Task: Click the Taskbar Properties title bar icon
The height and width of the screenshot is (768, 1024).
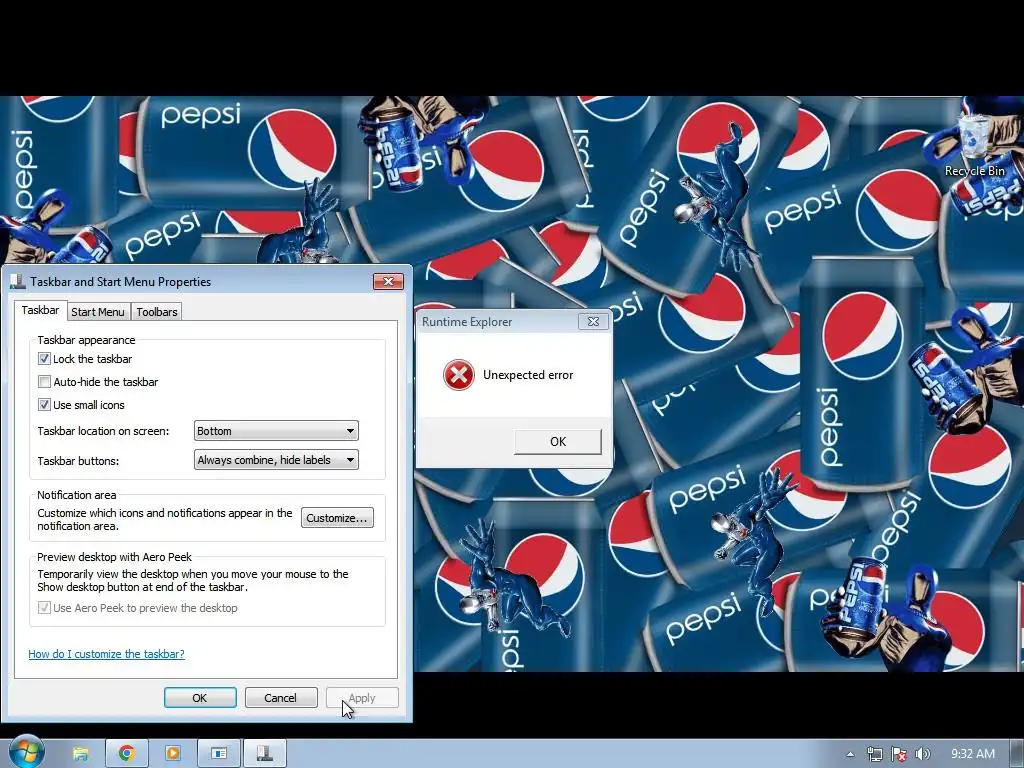Action: pos(18,281)
